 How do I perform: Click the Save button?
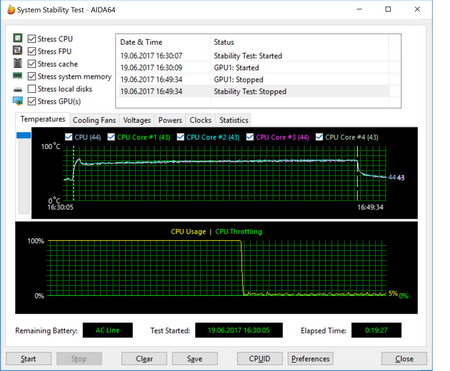pos(195,359)
